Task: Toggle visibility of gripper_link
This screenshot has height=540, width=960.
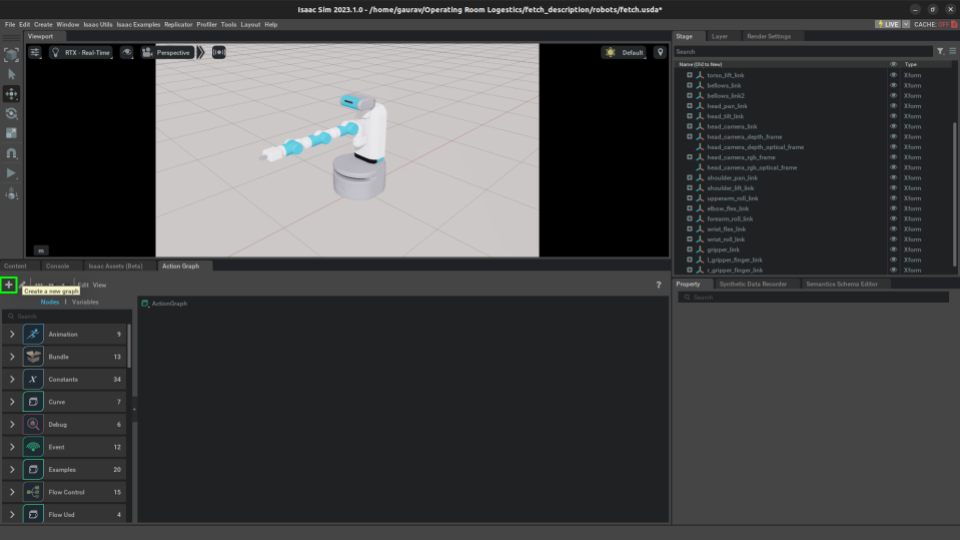Action: pos(893,250)
